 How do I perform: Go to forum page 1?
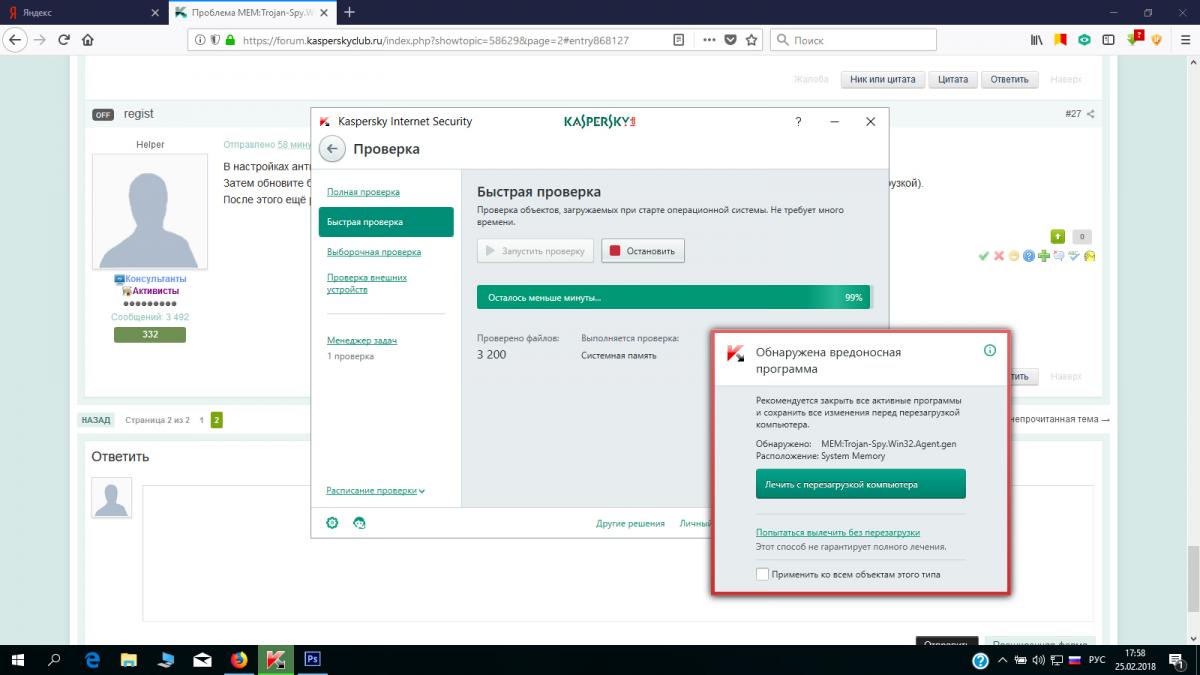[201, 420]
